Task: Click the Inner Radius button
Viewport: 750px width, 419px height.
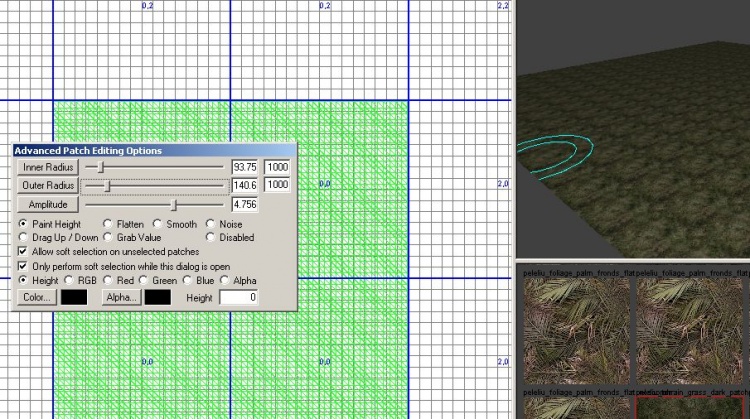Action: (x=46, y=167)
